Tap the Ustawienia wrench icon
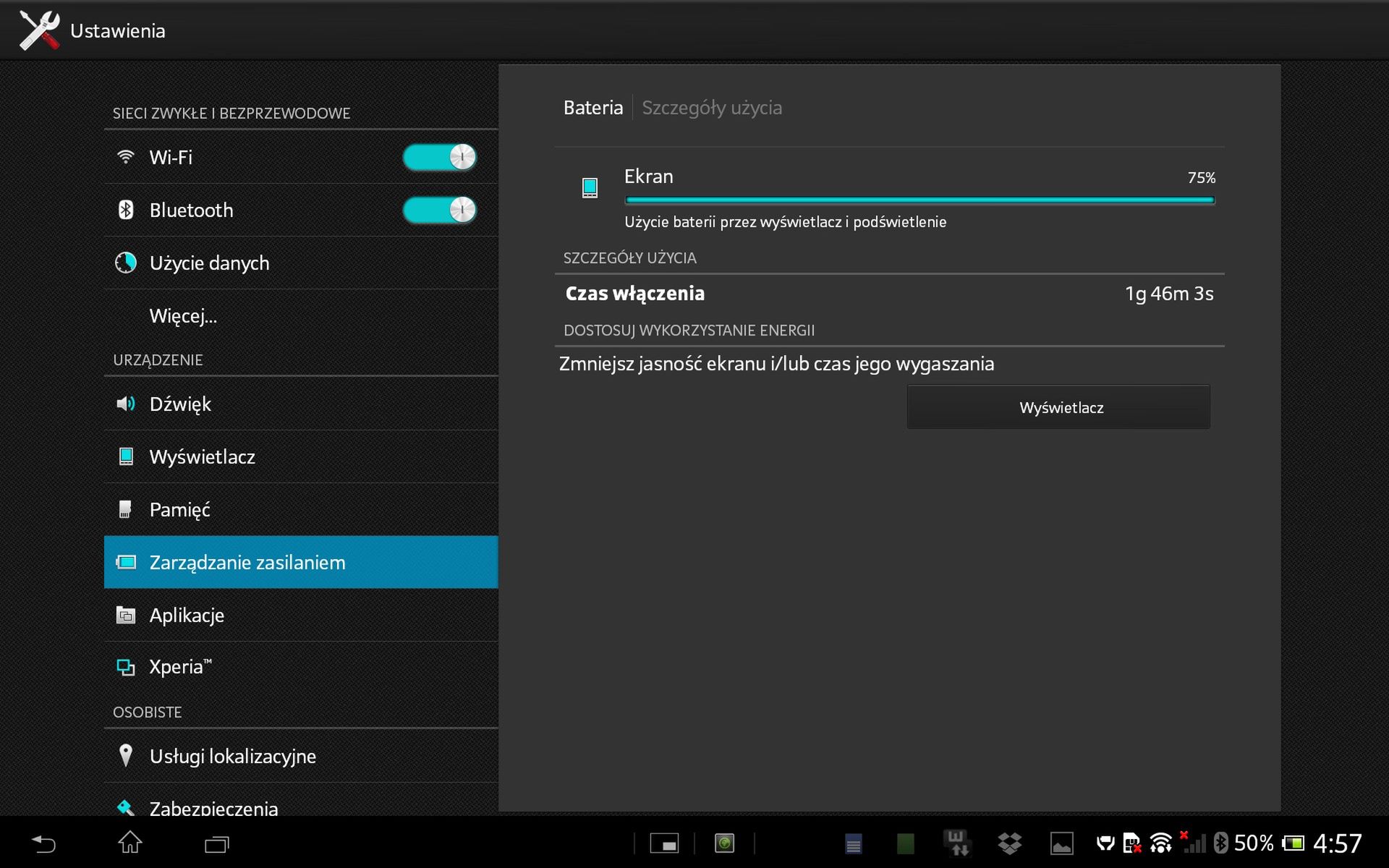Screen dimensions: 1389x868 [39, 30]
